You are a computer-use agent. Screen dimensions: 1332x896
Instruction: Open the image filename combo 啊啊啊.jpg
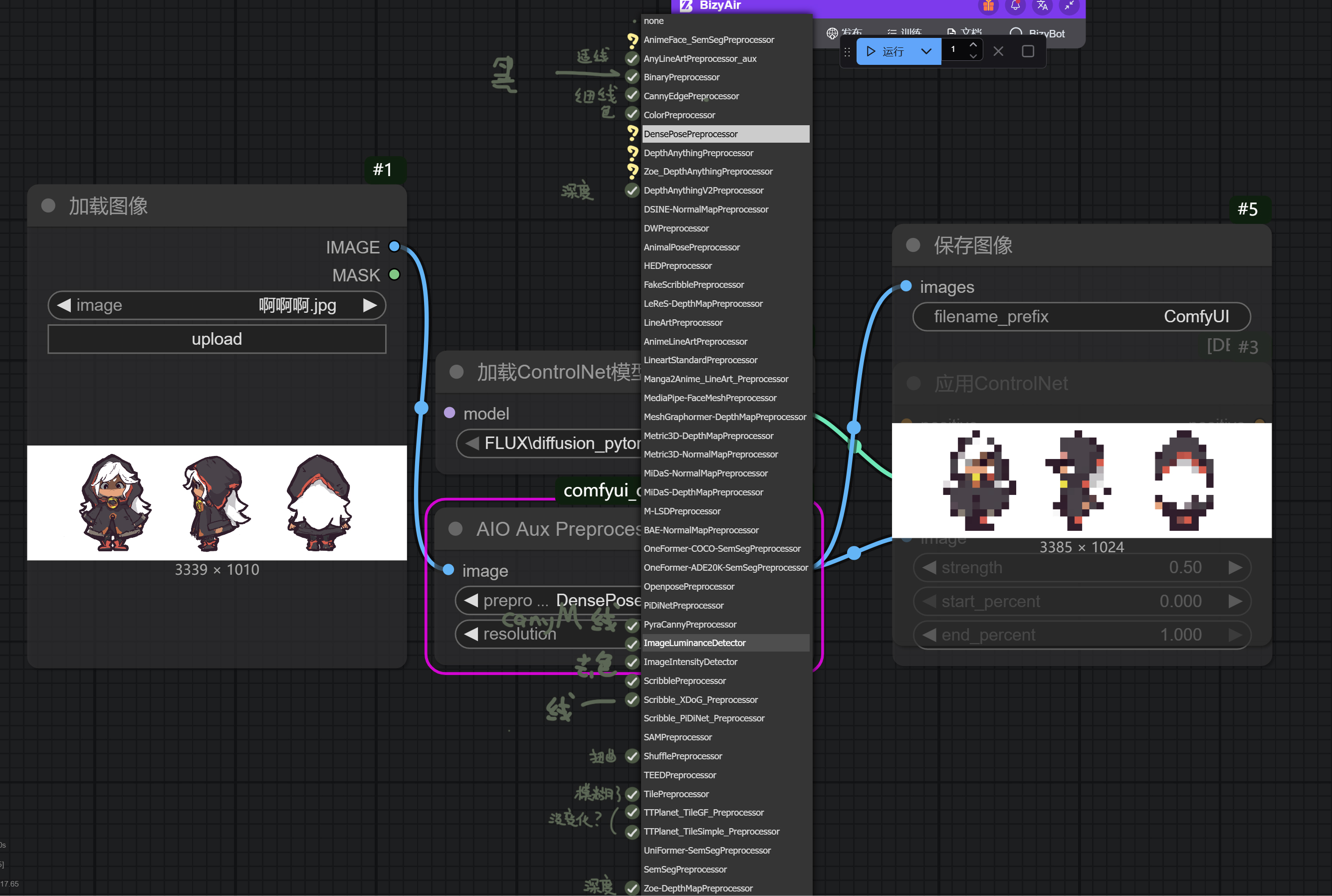click(x=297, y=305)
